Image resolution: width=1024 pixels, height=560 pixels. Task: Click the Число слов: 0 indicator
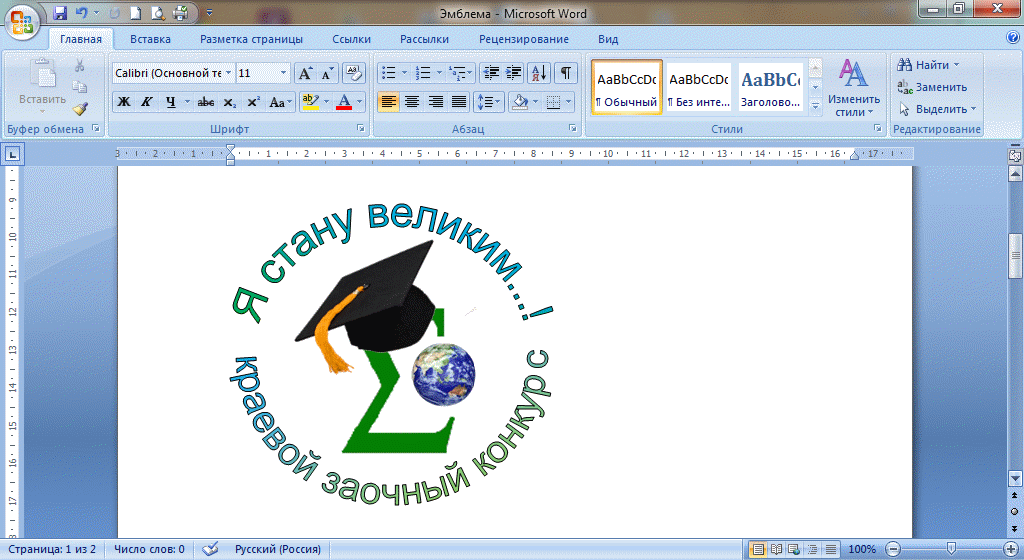[149, 549]
